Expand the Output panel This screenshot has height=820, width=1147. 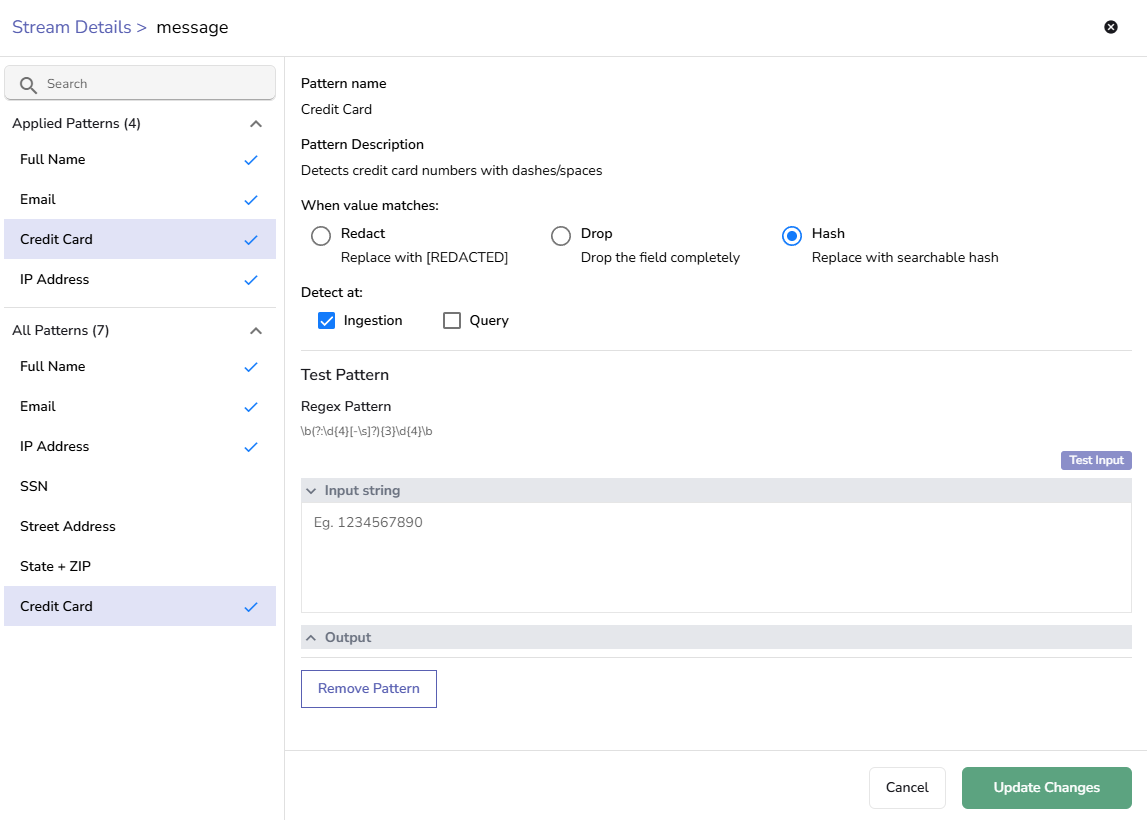(311, 638)
